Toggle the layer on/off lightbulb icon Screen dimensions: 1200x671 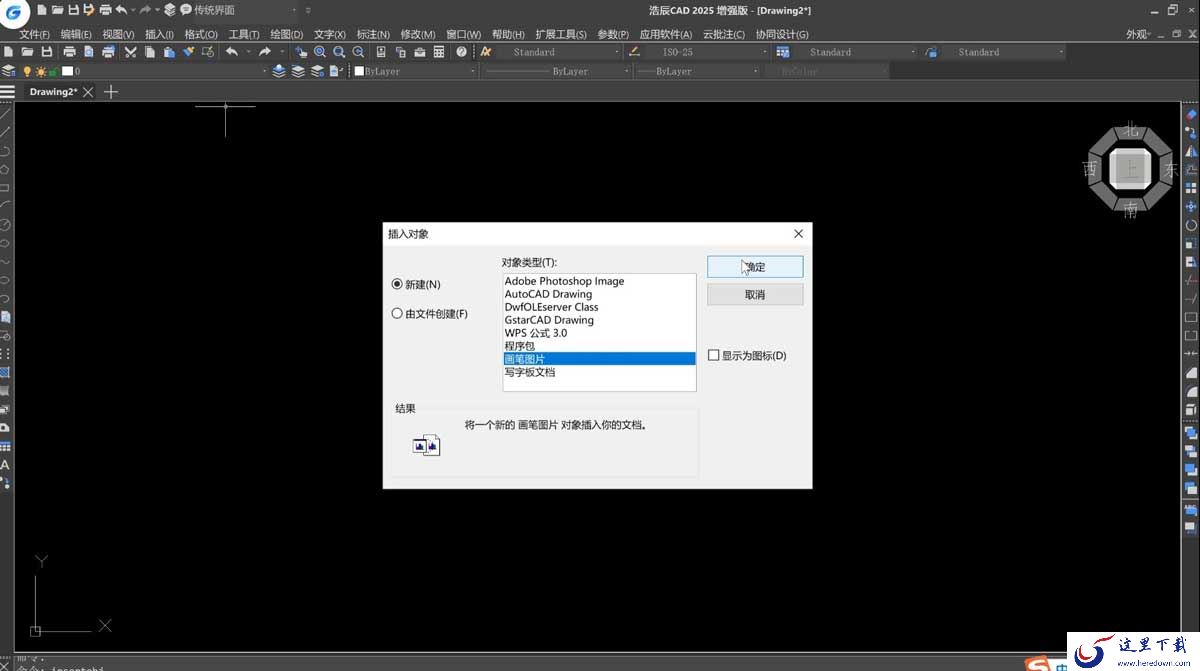(x=27, y=72)
